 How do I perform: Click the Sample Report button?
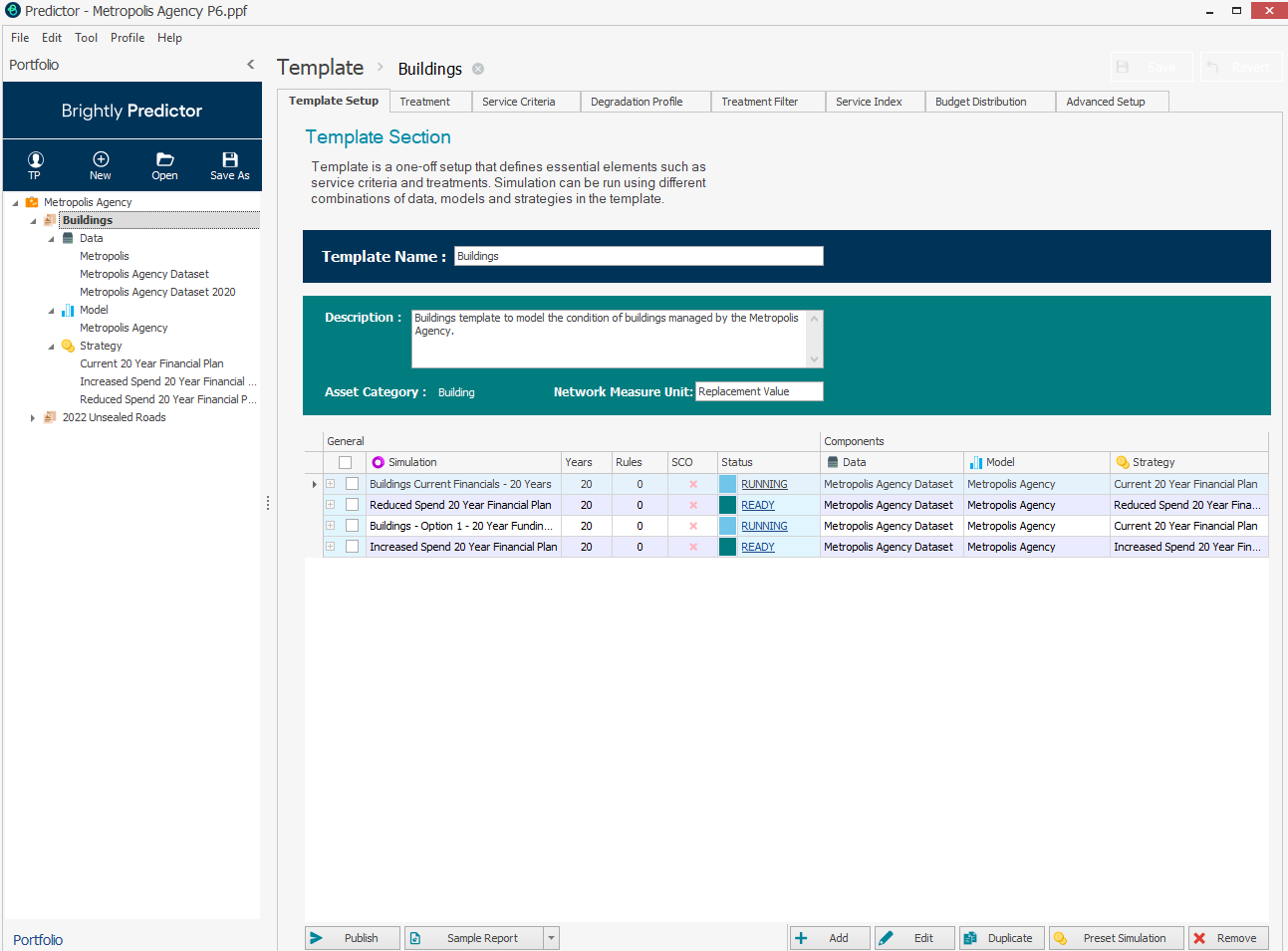click(474, 938)
